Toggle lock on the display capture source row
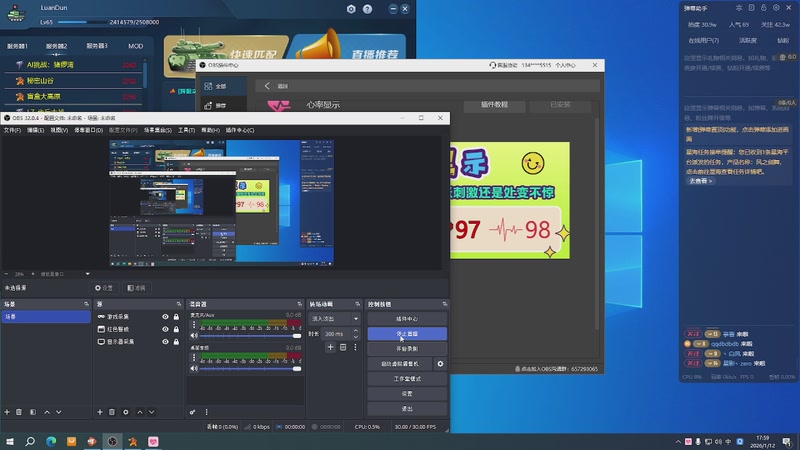This screenshot has width=800, height=450. [176, 342]
